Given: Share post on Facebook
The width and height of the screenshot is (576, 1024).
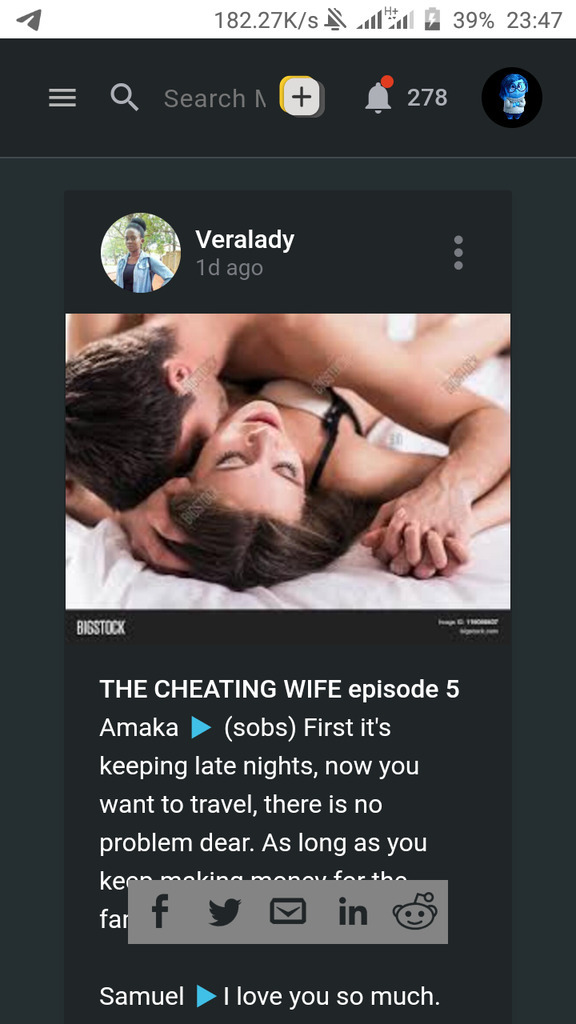Looking at the screenshot, I should (160, 911).
